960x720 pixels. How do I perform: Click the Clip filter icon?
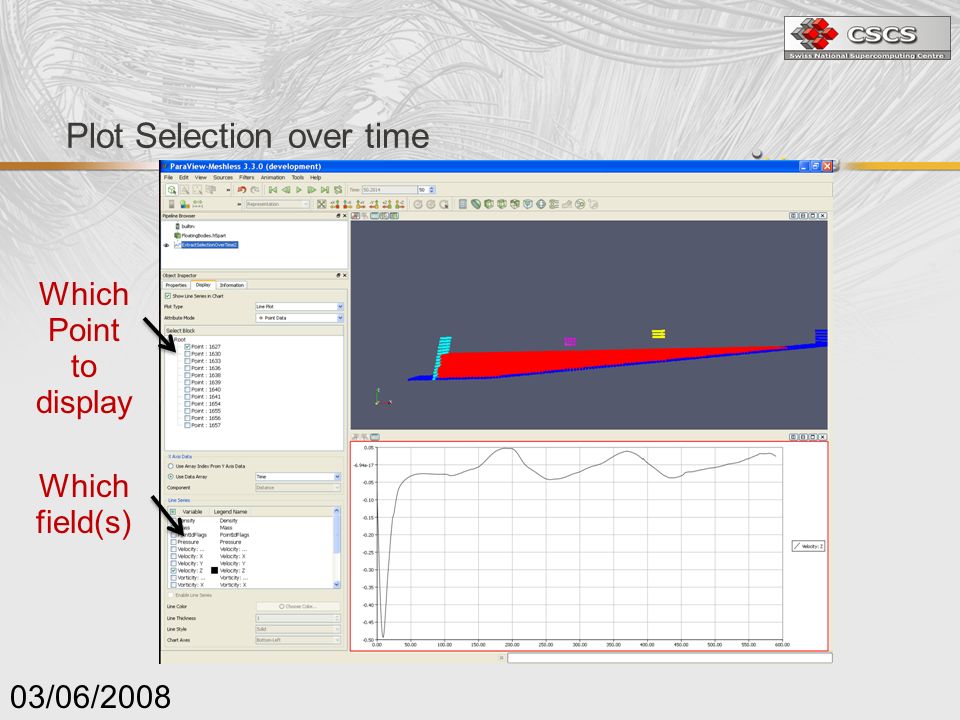pos(489,204)
